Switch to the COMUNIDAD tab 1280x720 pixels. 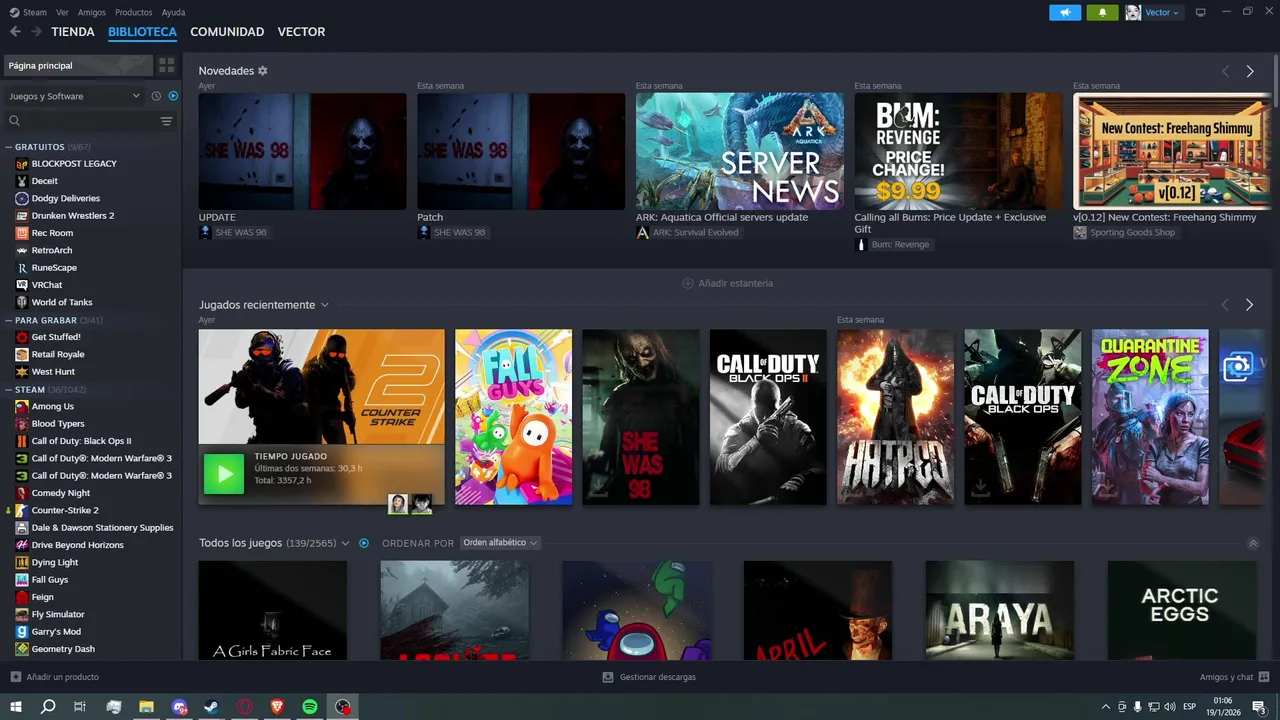(227, 32)
